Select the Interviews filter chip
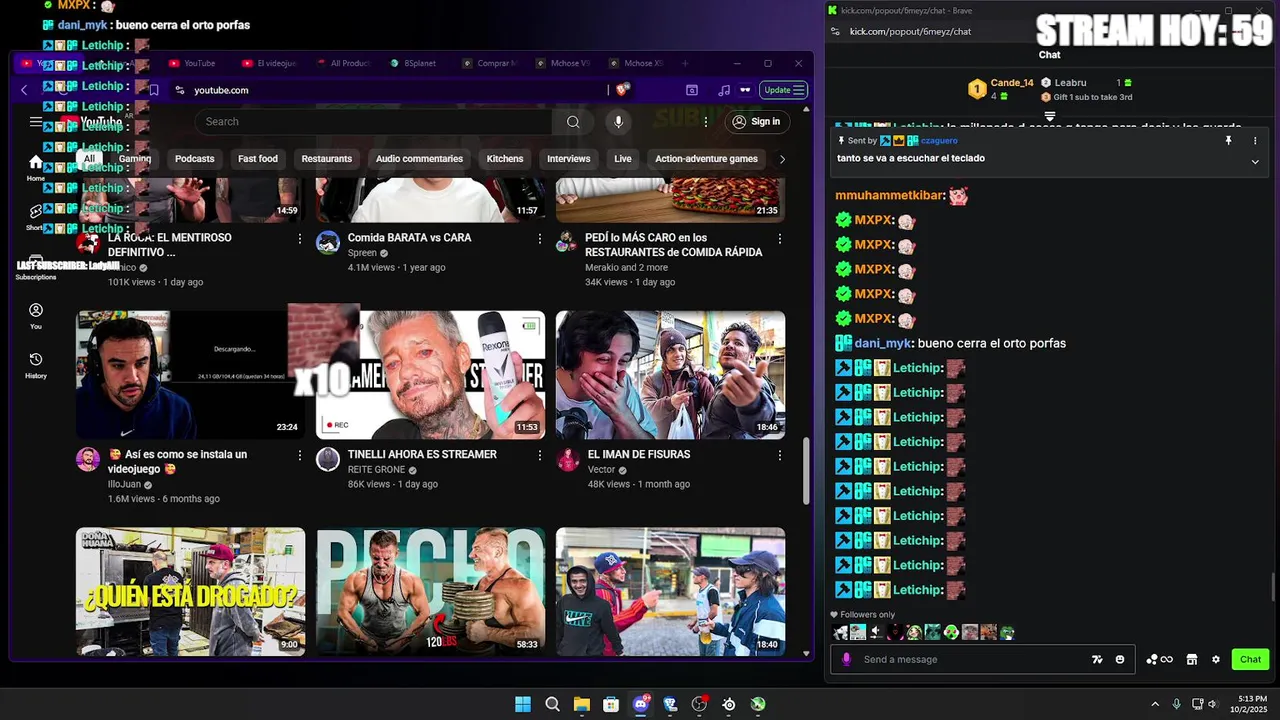 pyautogui.click(x=569, y=159)
